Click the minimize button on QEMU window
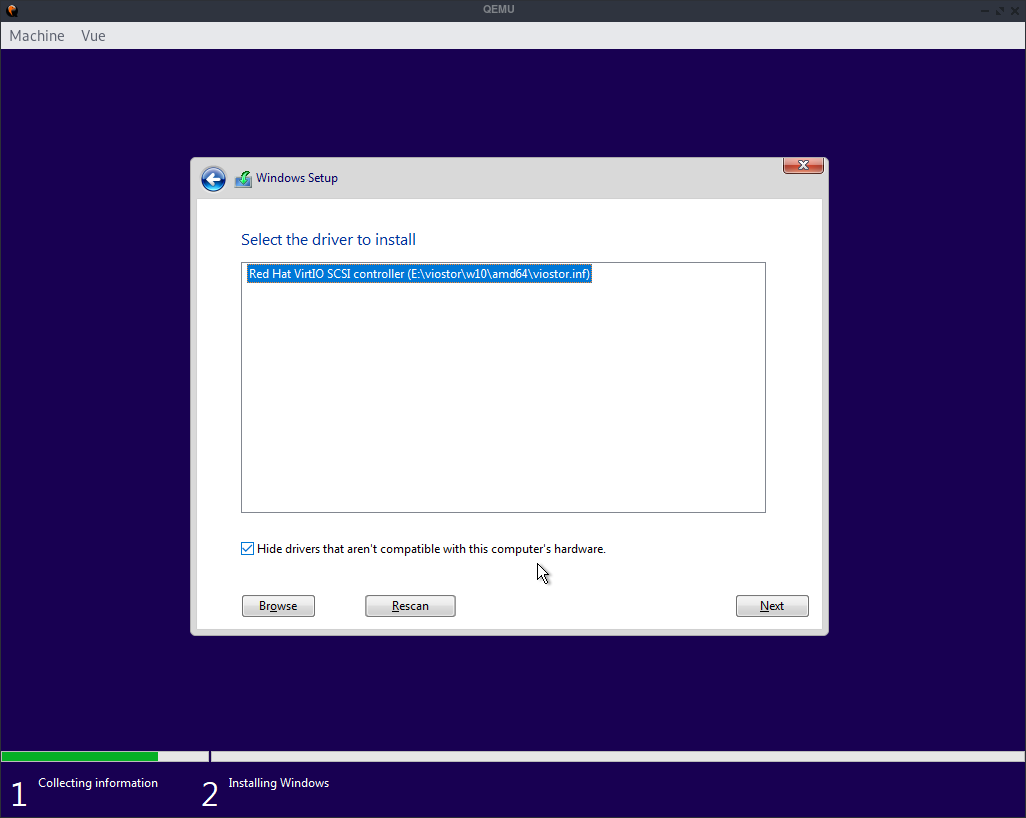Viewport: 1026px width, 818px height. [986, 10]
